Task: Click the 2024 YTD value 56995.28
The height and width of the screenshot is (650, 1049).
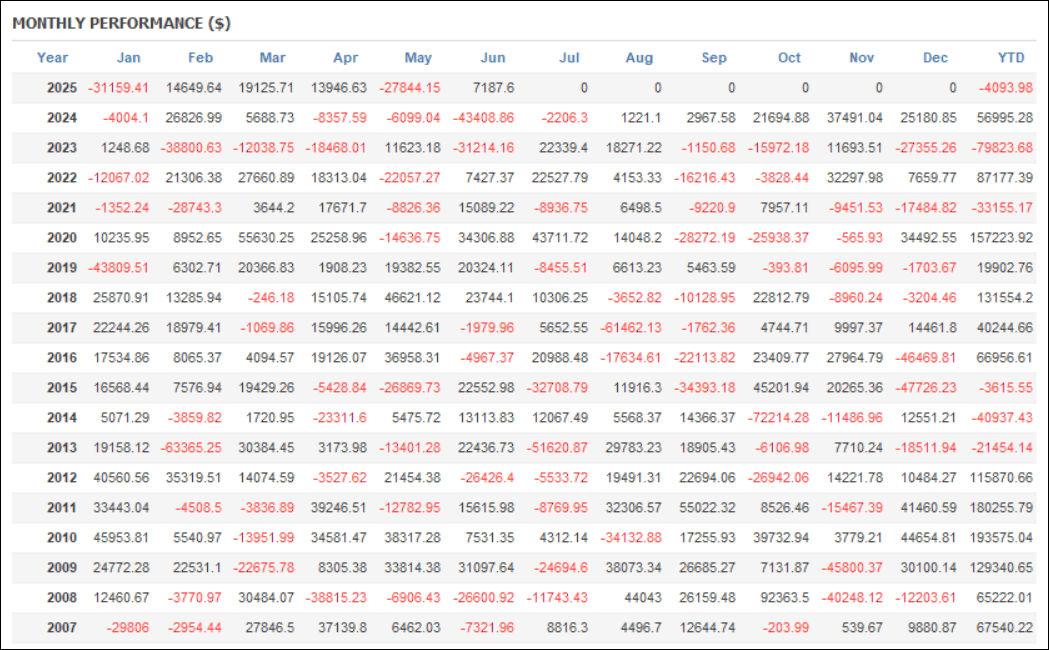Action: pyautogui.click(x=1005, y=118)
